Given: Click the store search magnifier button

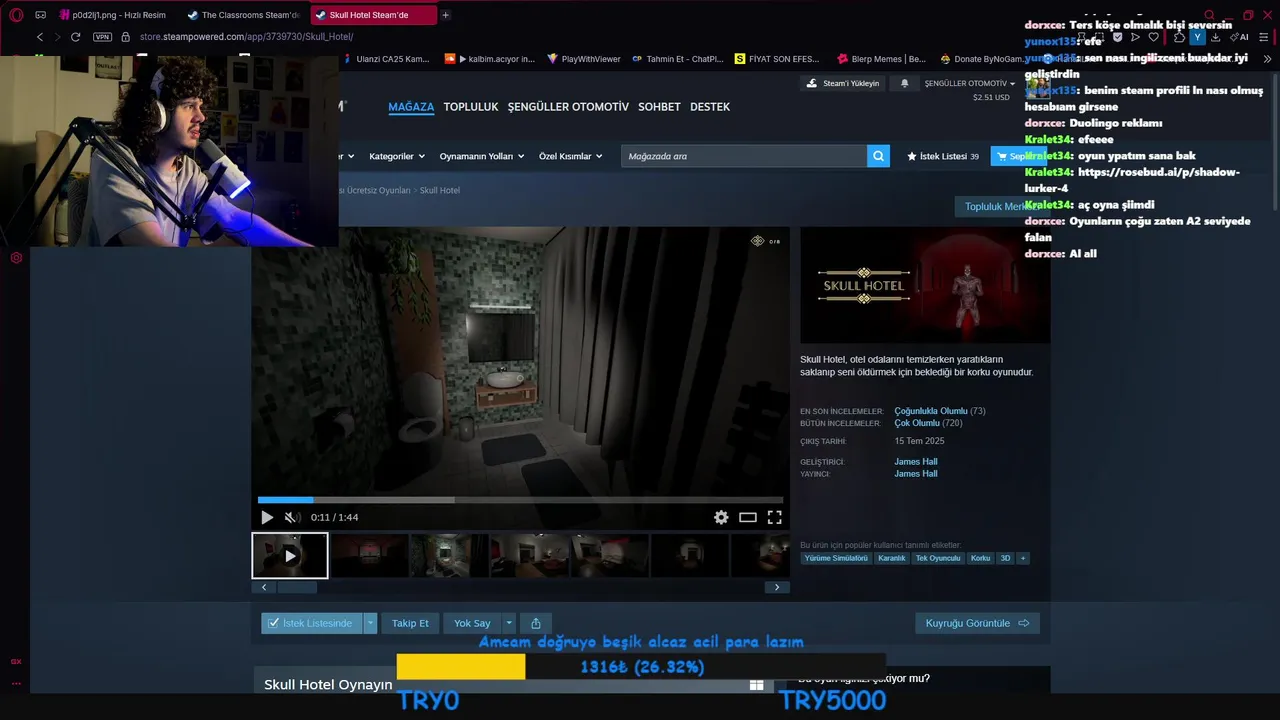Looking at the screenshot, I should tap(878, 156).
